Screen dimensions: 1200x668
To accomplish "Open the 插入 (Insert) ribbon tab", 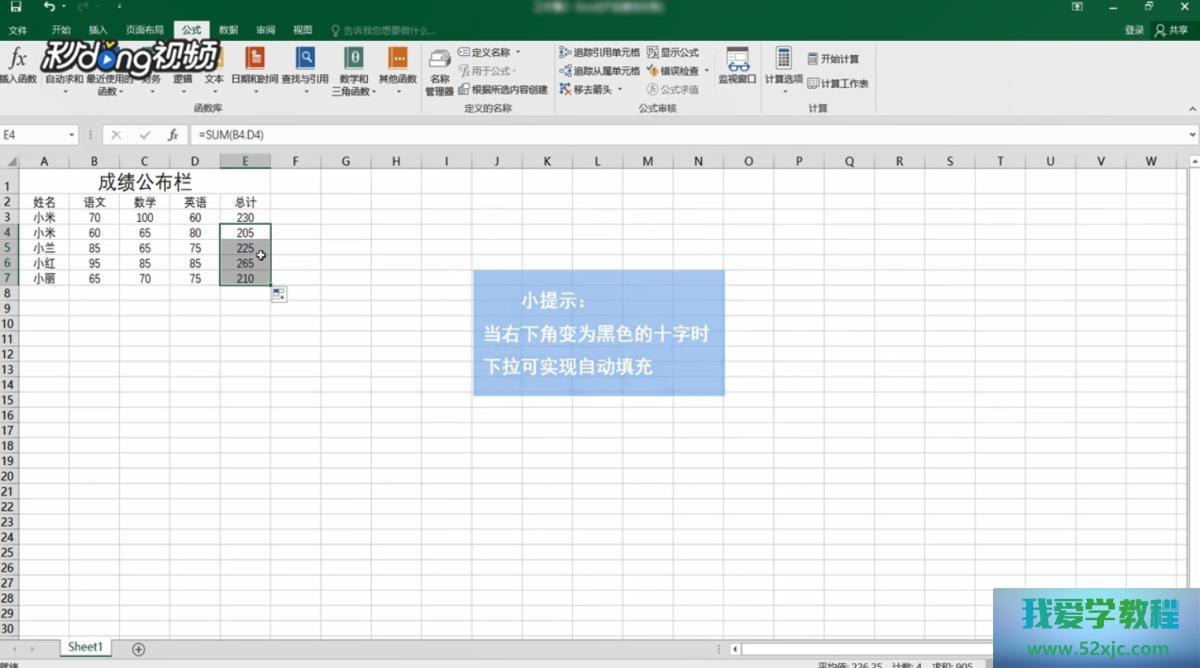I will 98,30.
